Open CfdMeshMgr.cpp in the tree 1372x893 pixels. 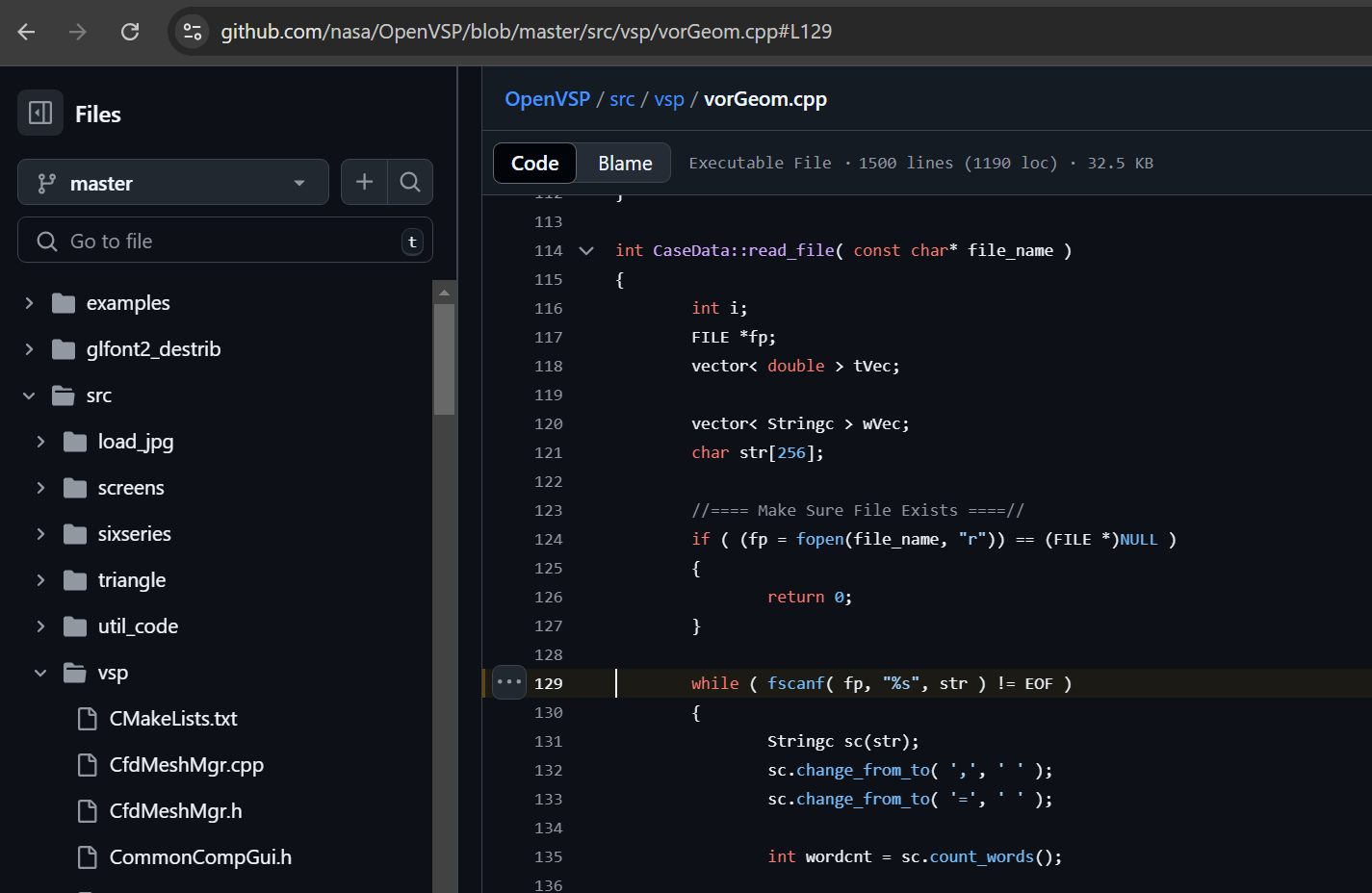(187, 765)
